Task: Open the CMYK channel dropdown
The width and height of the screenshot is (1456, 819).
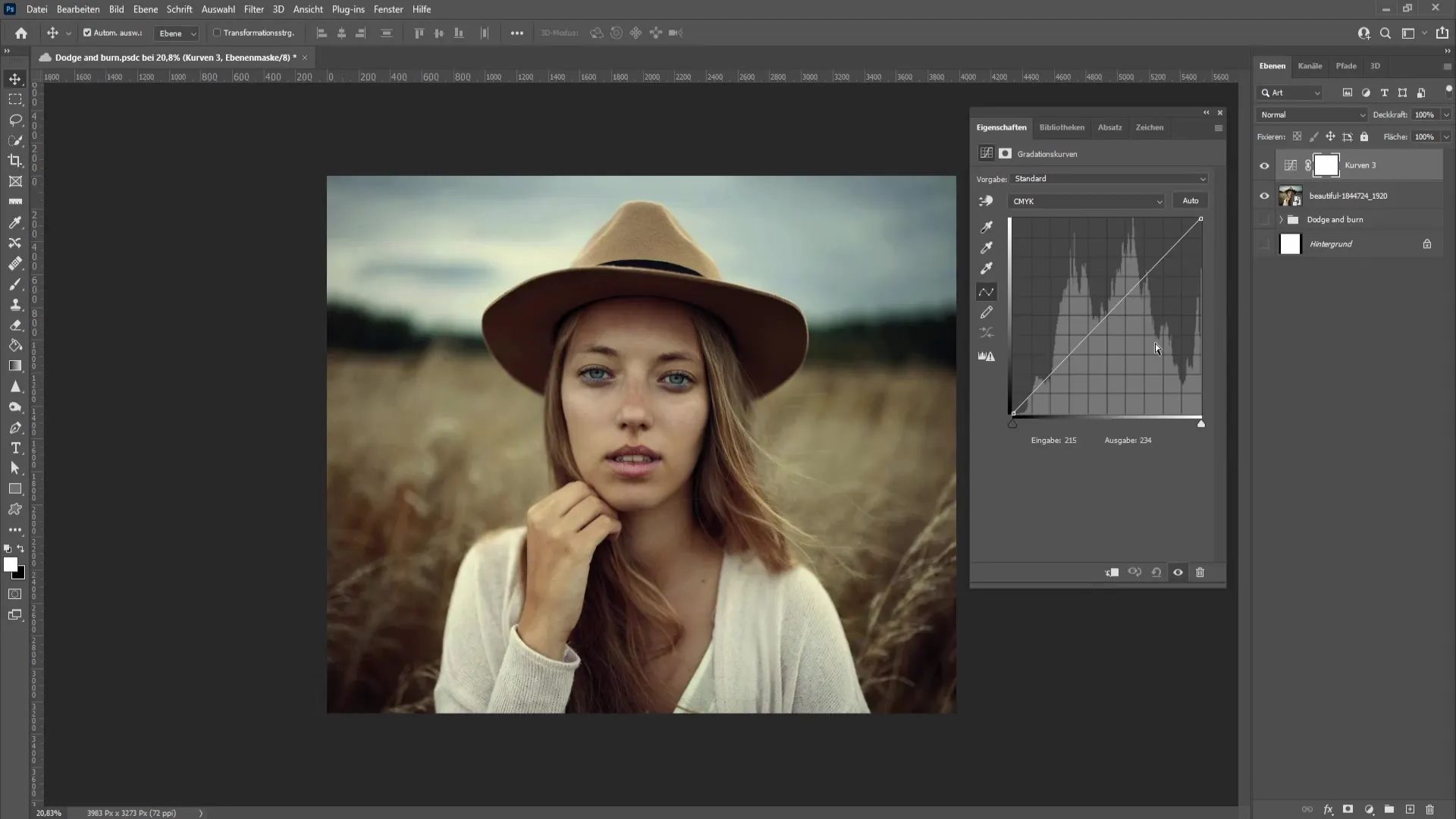Action: [x=1087, y=200]
